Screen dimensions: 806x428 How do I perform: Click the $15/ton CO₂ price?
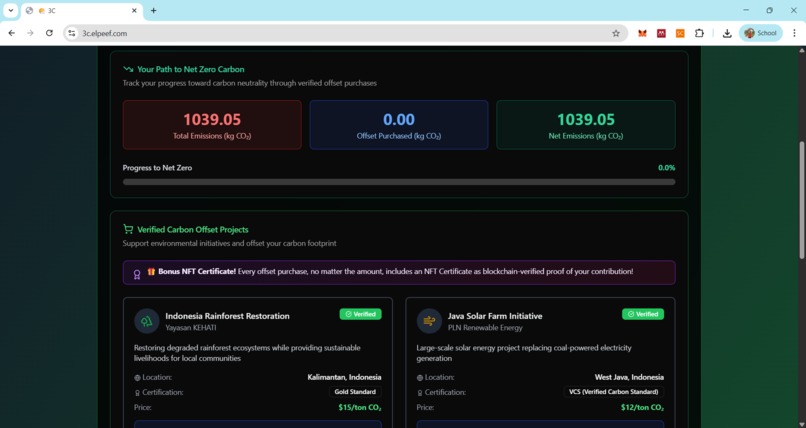[360, 407]
